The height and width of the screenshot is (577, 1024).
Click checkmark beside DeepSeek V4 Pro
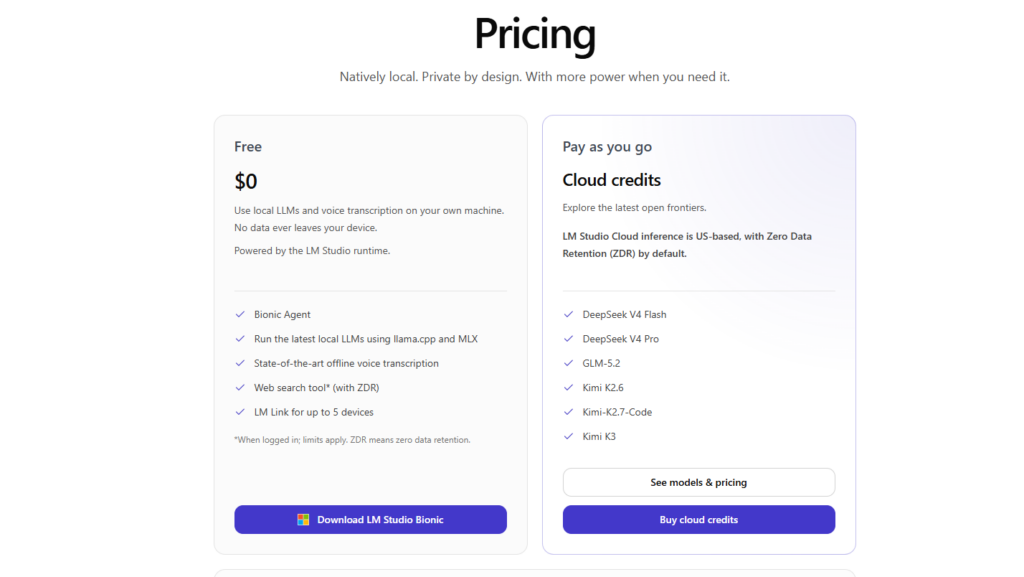coord(568,339)
